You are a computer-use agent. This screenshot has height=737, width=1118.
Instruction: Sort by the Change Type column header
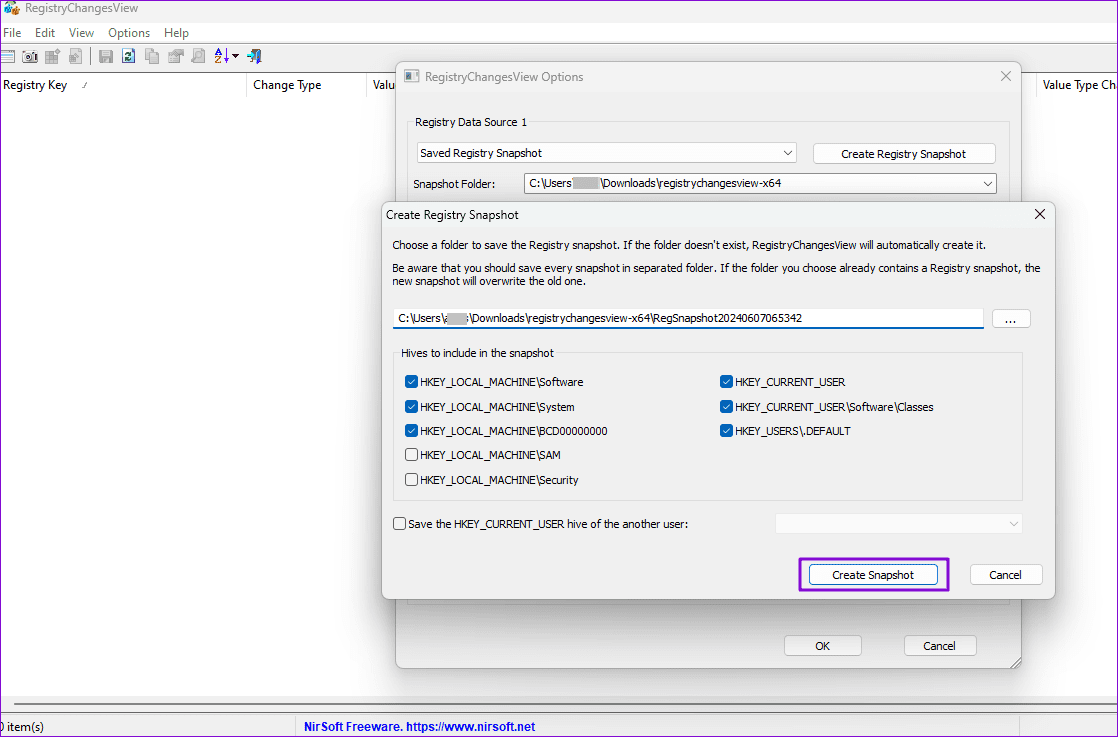pos(306,85)
